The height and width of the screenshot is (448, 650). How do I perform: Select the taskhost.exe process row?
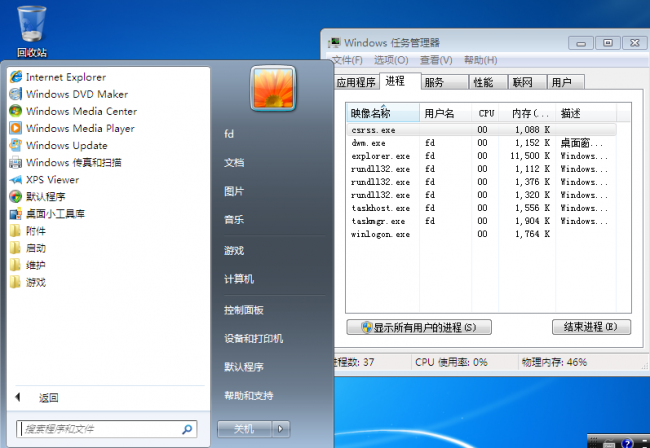pos(482,208)
